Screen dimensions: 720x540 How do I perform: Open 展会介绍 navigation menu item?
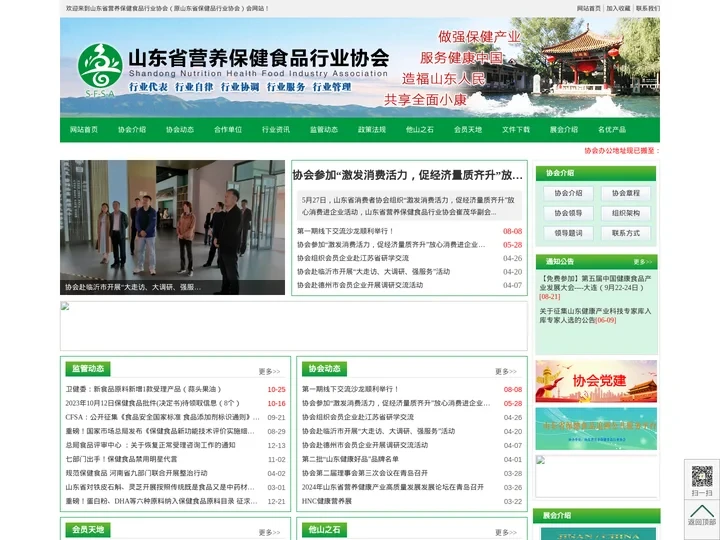tap(564, 129)
